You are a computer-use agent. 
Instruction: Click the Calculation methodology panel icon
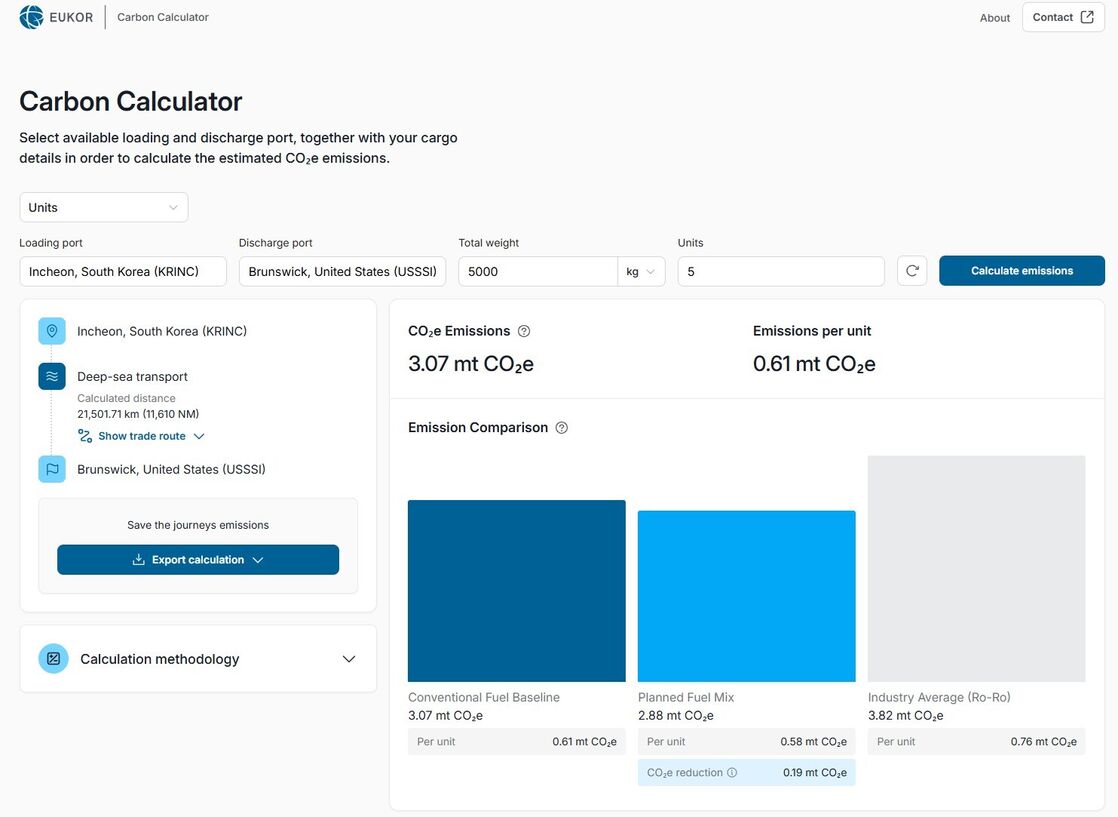tap(53, 658)
